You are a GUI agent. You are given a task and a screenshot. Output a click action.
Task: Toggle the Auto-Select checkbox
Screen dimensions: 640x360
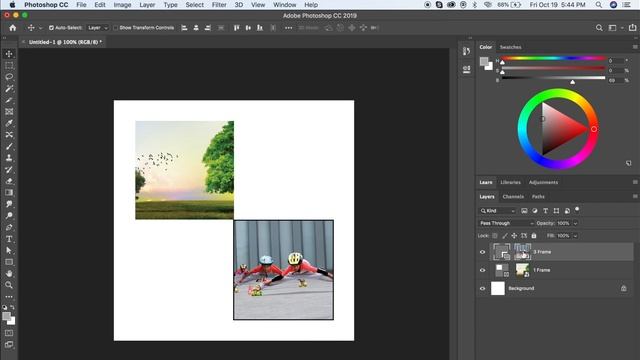point(51,28)
